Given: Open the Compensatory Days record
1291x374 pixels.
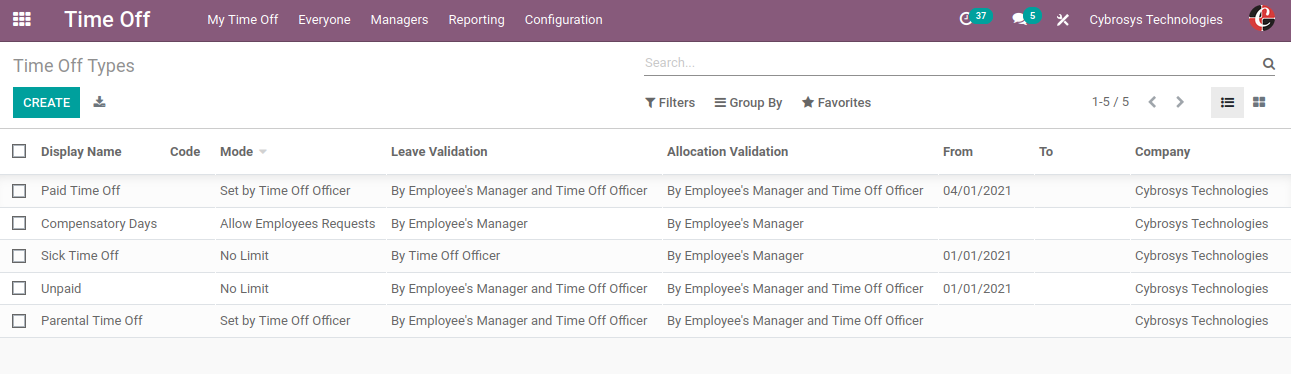Looking at the screenshot, I should pos(99,223).
